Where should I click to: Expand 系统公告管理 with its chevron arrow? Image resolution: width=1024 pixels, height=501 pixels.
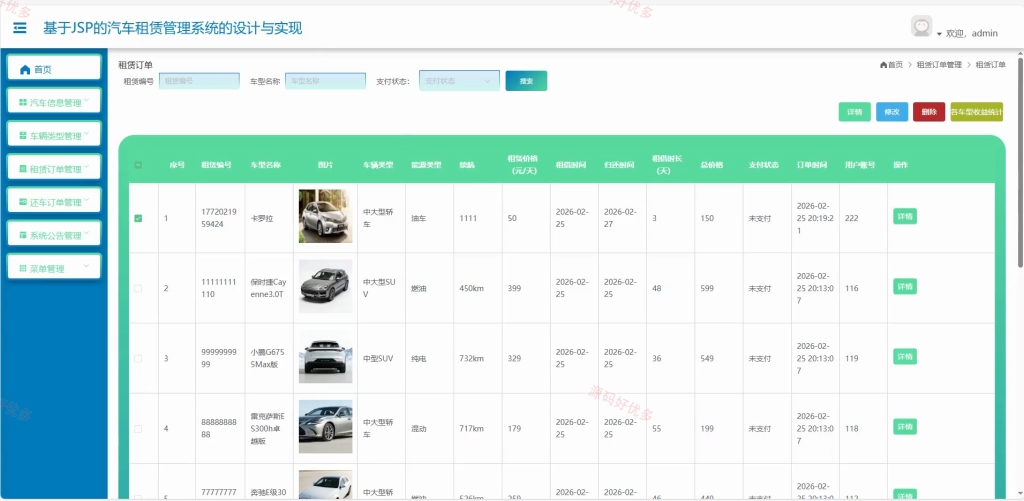(86, 233)
